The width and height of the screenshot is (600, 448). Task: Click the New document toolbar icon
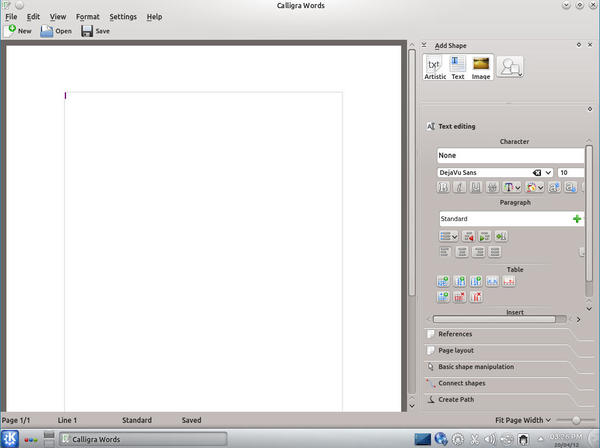click(x=10, y=31)
